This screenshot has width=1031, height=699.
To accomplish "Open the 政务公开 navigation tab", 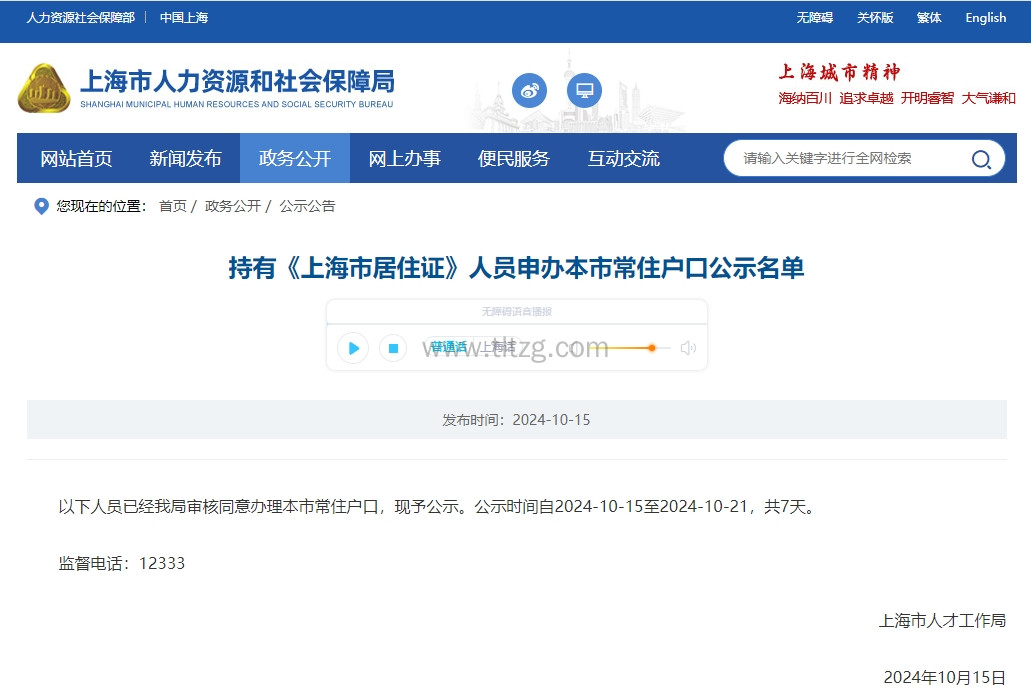I will 295,158.
